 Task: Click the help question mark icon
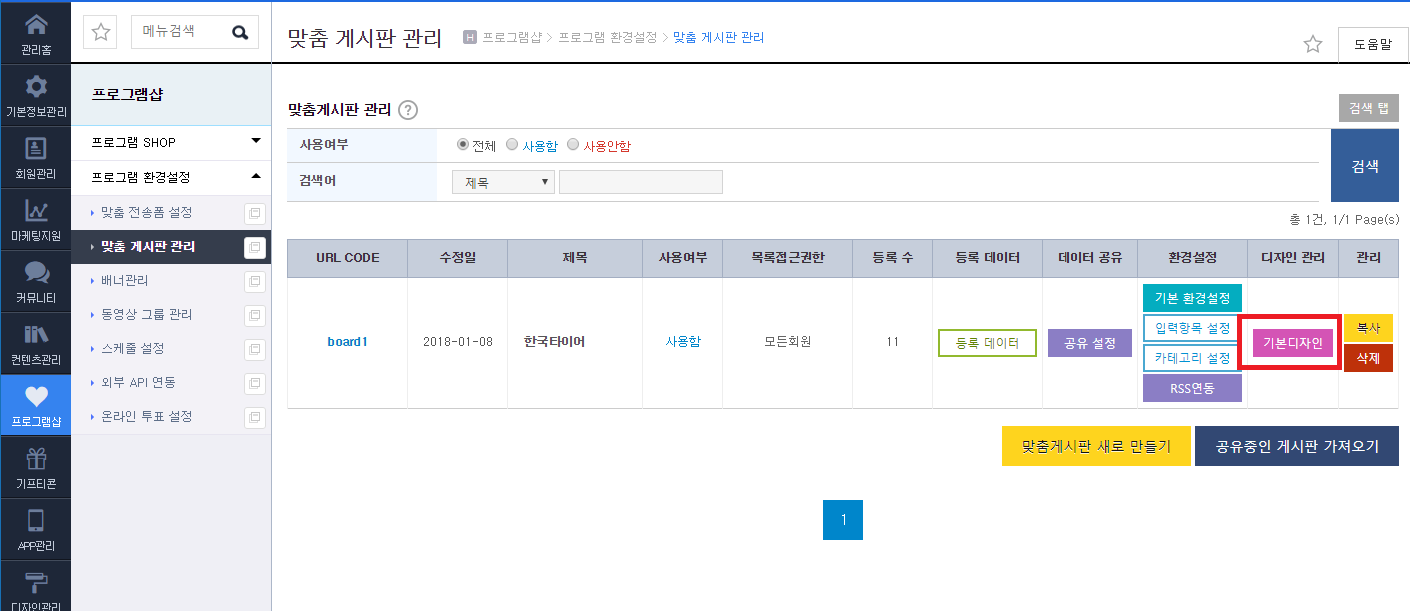tap(408, 110)
